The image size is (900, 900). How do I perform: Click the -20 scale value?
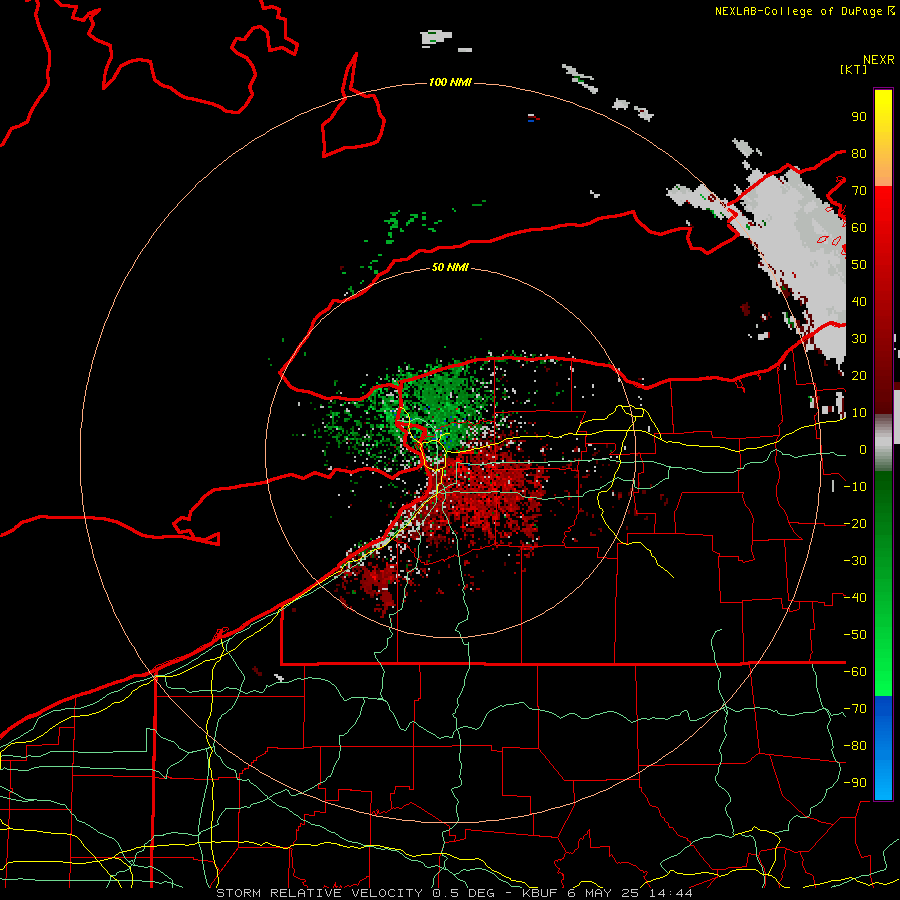coord(855,523)
